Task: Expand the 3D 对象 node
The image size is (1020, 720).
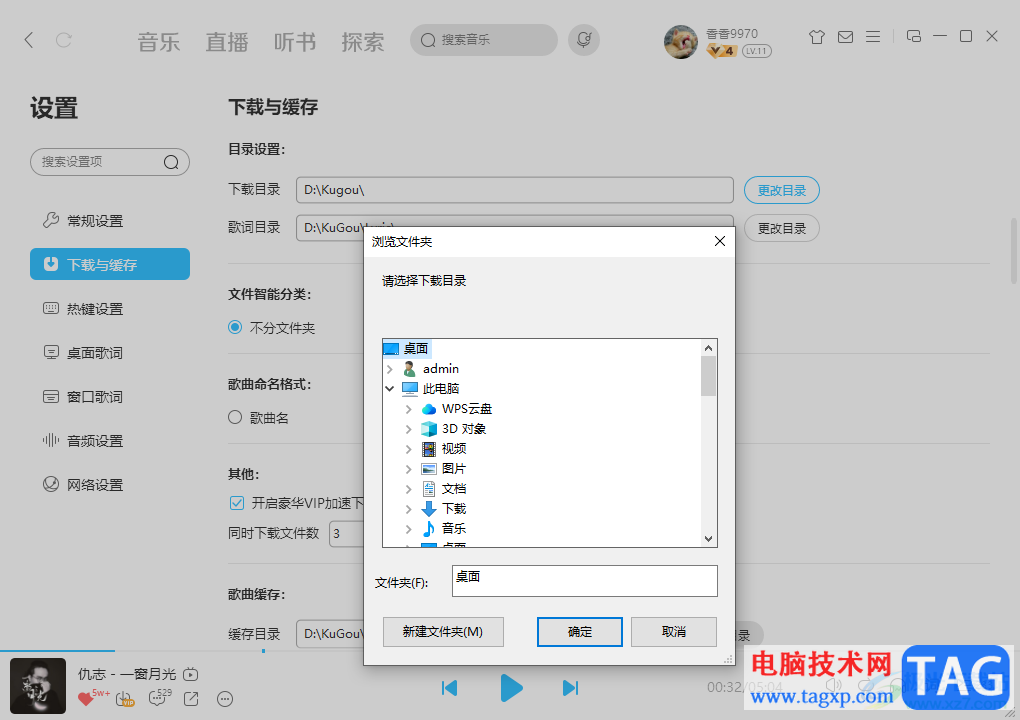Action: (x=409, y=429)
